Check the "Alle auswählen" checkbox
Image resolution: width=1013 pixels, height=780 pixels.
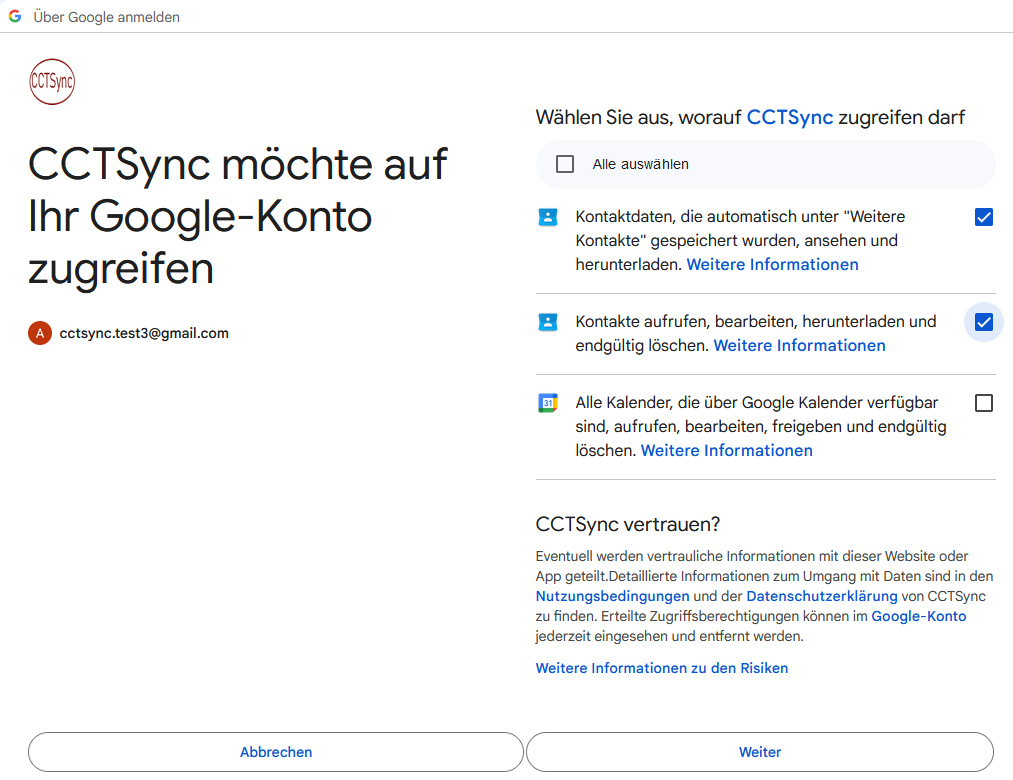point(565,164)
